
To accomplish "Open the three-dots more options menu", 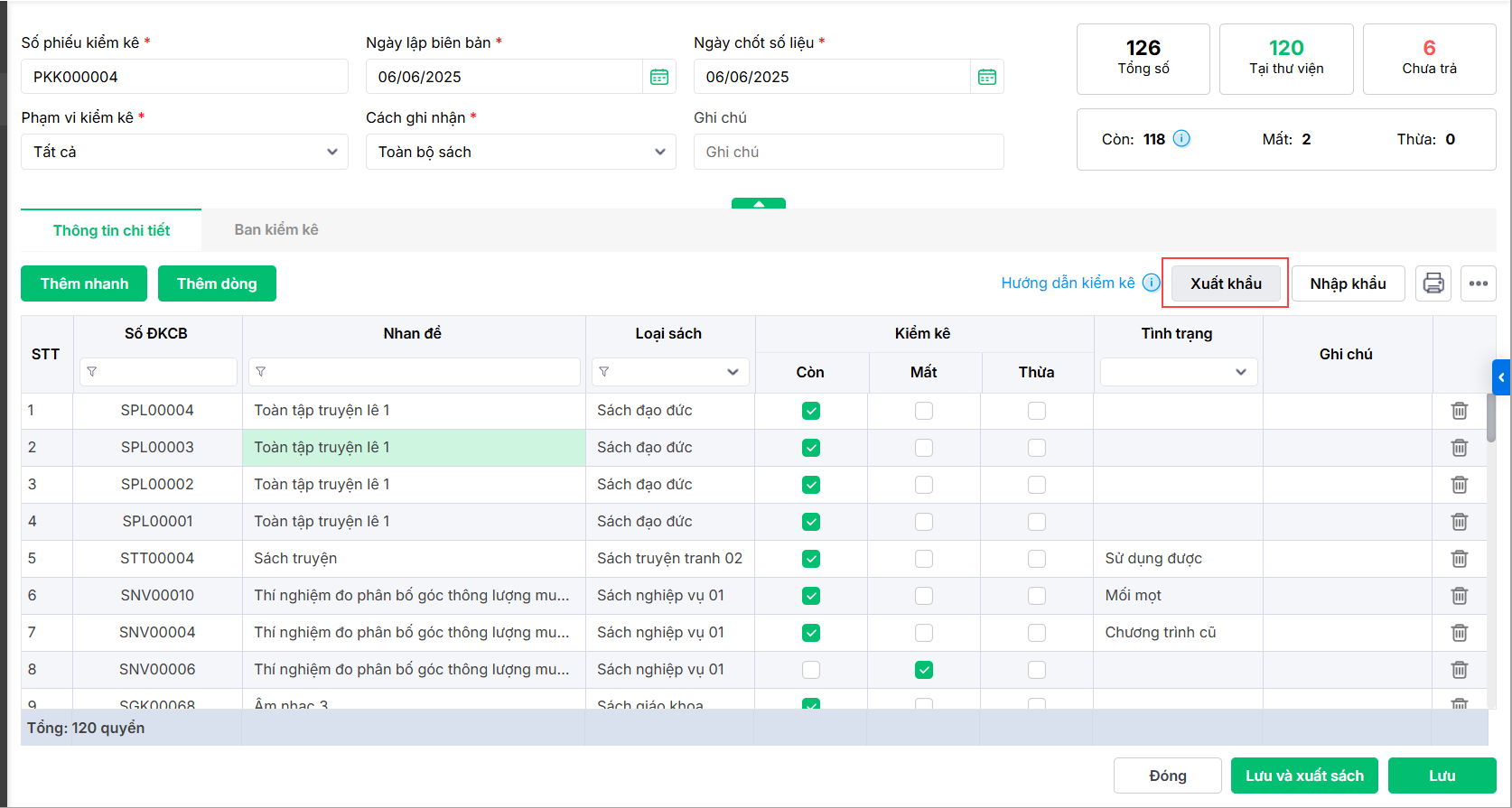I will (1479, 283).
